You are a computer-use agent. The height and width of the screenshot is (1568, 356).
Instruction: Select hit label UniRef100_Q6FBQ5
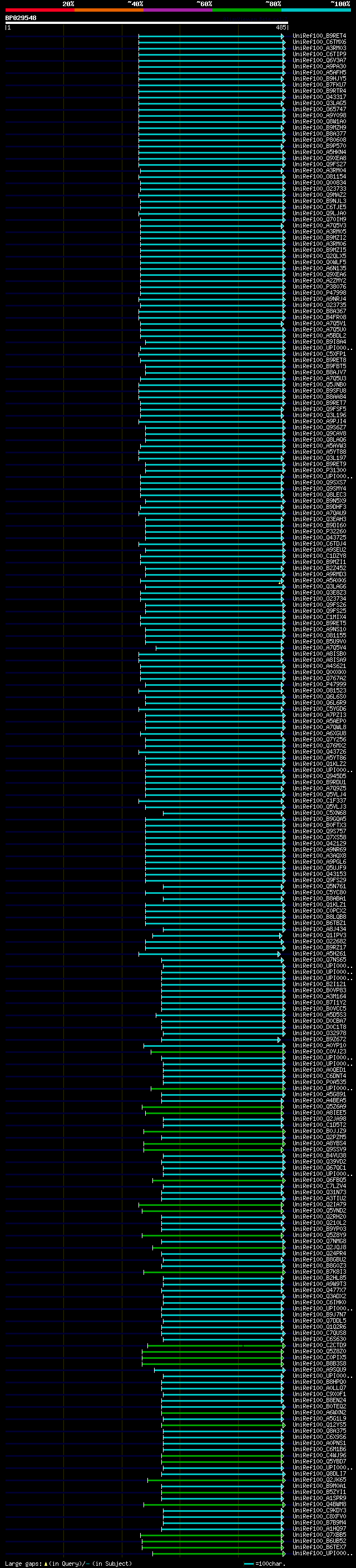tap(319, 1180)
